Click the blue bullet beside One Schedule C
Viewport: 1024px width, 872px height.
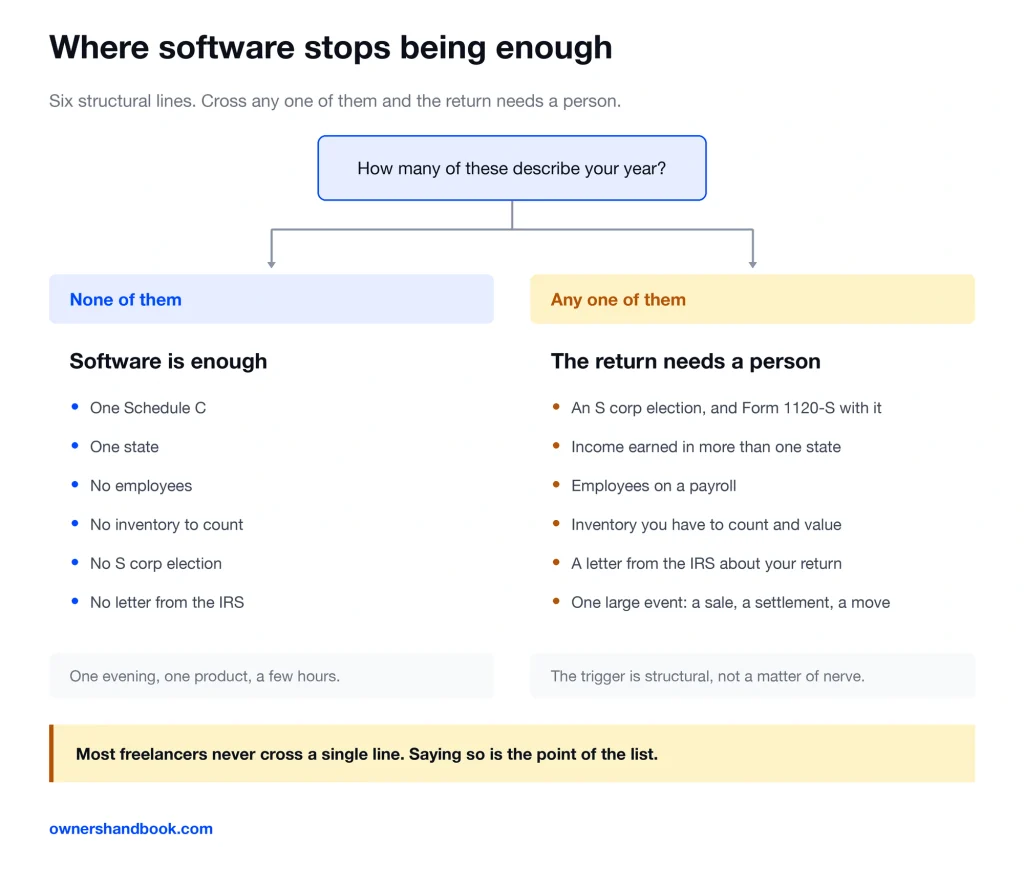(75, 406)
